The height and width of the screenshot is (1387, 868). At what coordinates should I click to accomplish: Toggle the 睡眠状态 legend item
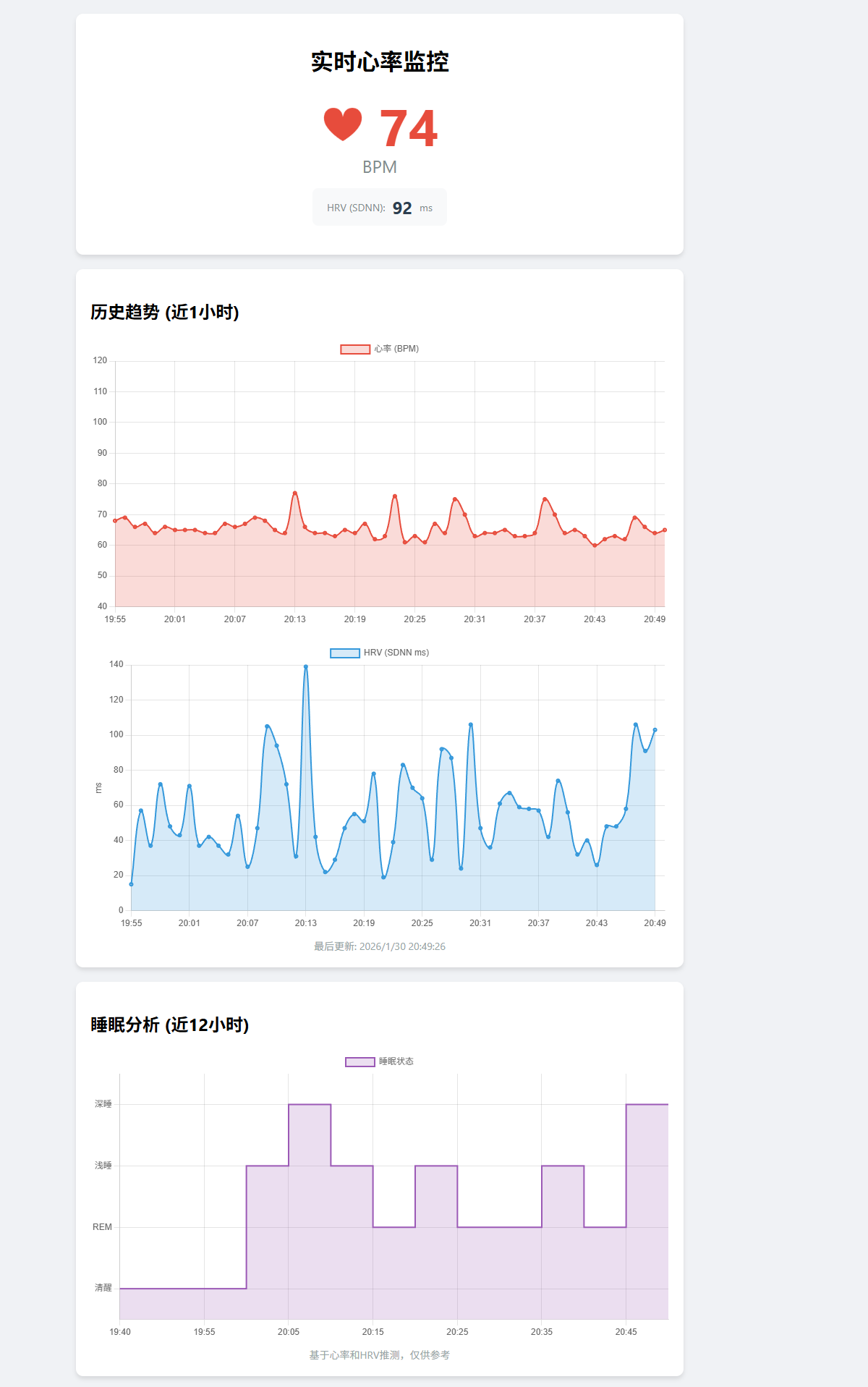click(x=380, y=1061)
